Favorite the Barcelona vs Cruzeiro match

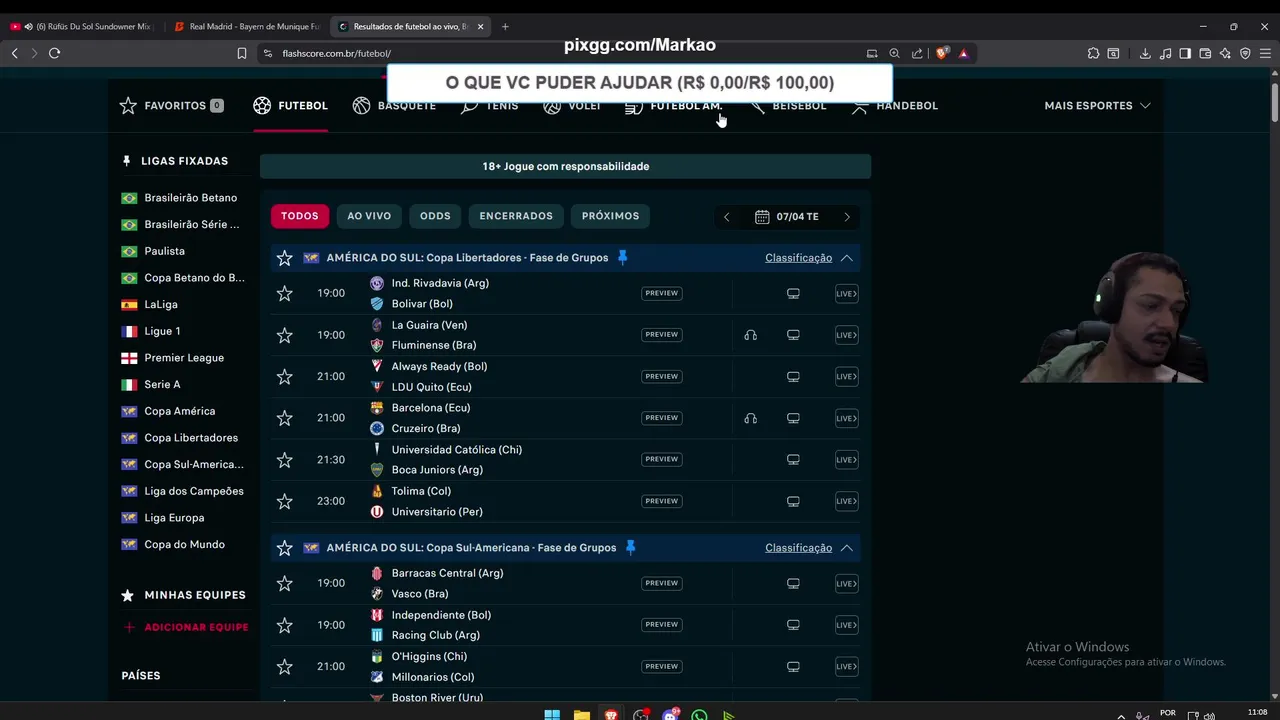[285, 418]
